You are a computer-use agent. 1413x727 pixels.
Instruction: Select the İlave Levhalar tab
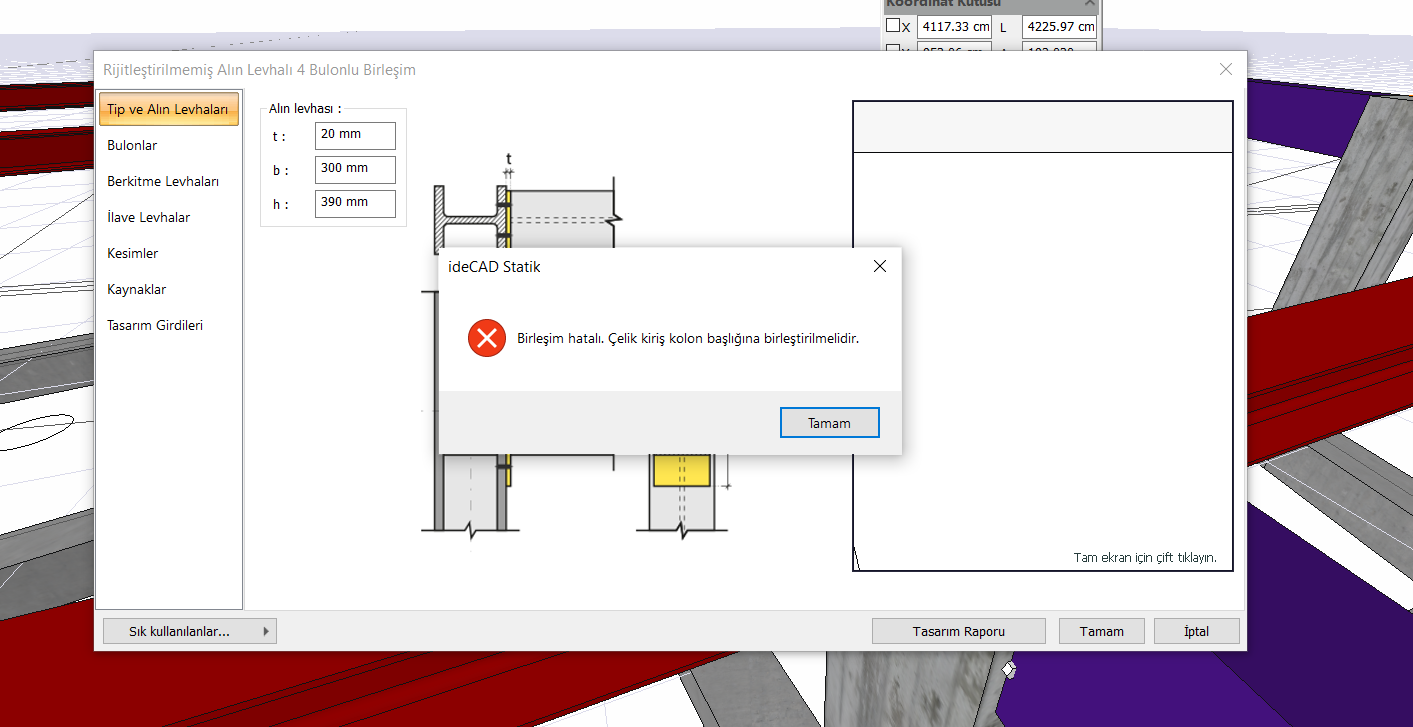pyautogui.click(x=148, y=217)
